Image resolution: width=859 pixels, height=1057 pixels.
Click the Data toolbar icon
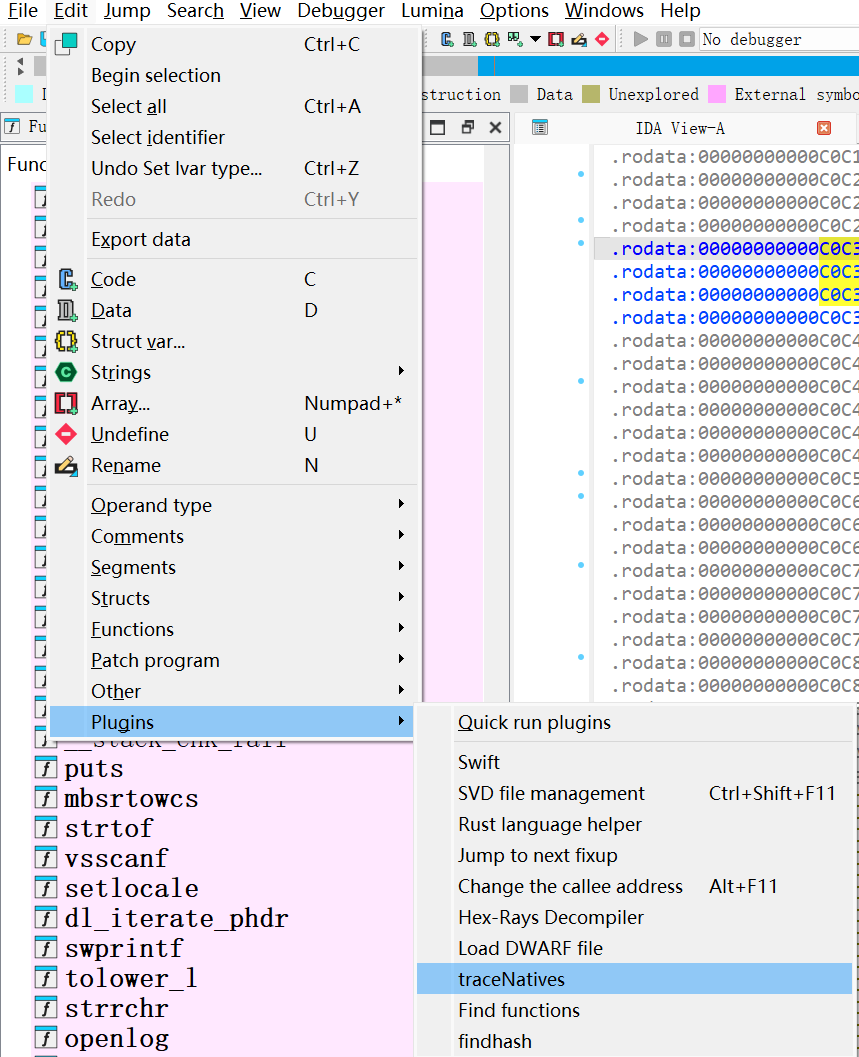(469, 39)
